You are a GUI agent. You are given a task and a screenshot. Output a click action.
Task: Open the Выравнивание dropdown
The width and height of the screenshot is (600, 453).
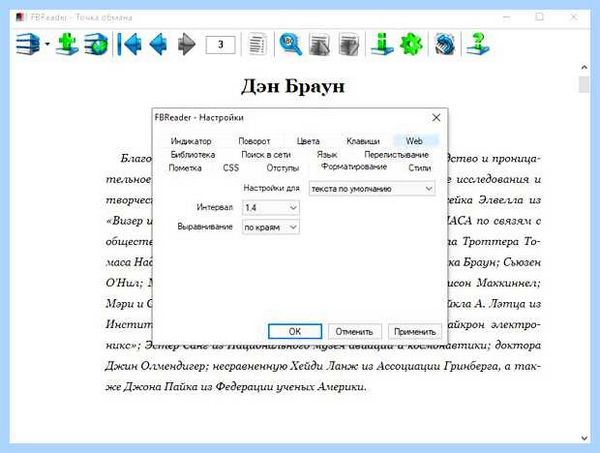point(271,227)
